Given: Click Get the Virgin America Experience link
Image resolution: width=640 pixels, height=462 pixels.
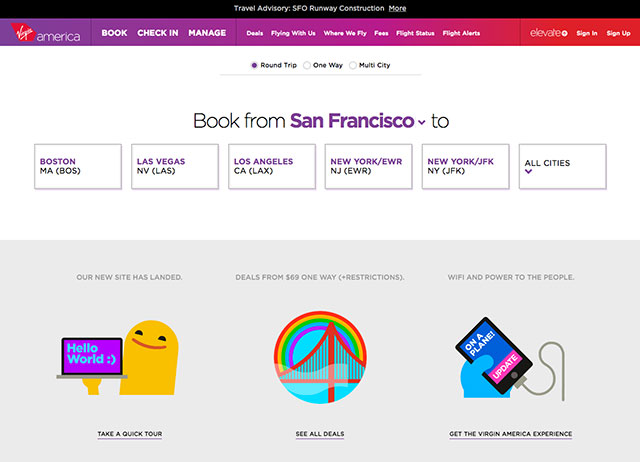Looking at the screenshot, I should click(511, 434).
